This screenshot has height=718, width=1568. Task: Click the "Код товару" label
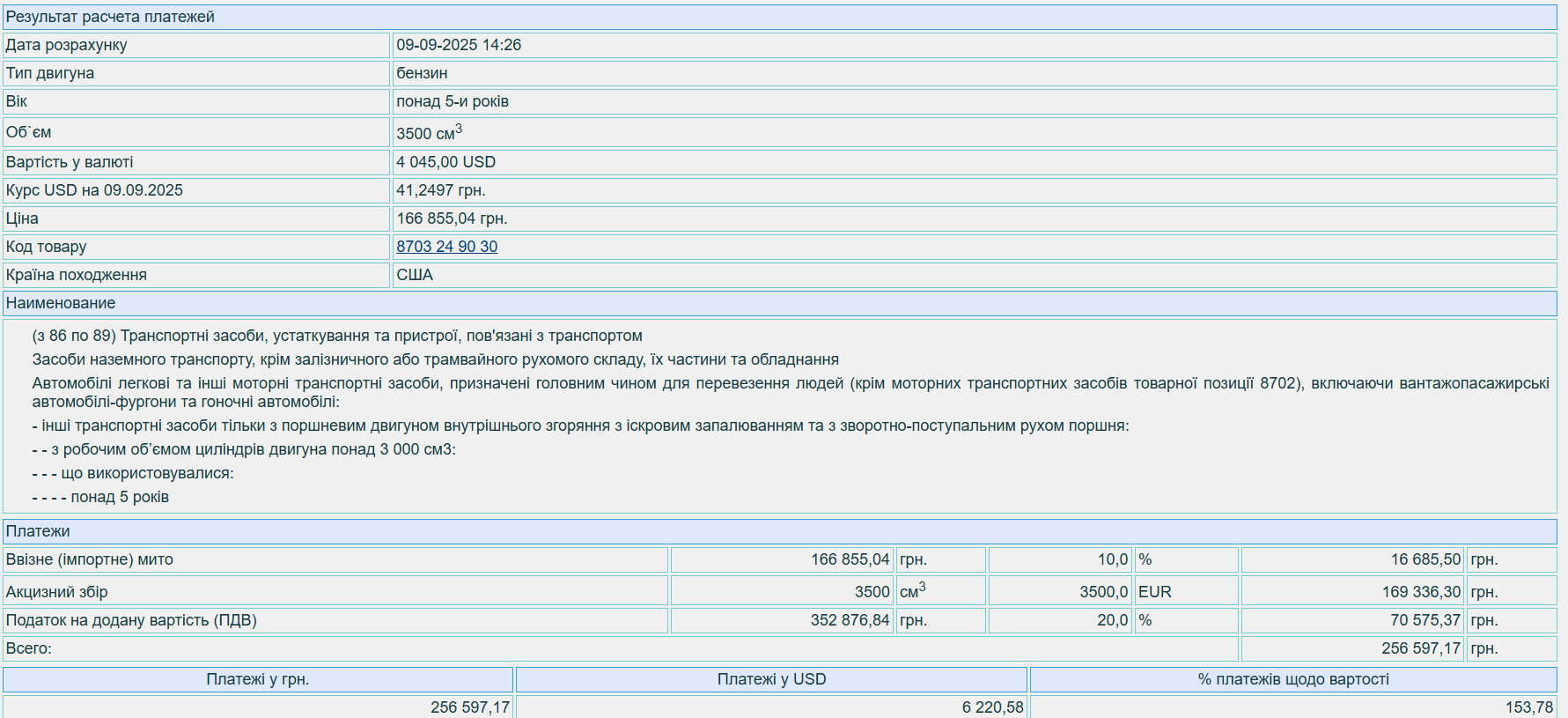pos(46,247)
